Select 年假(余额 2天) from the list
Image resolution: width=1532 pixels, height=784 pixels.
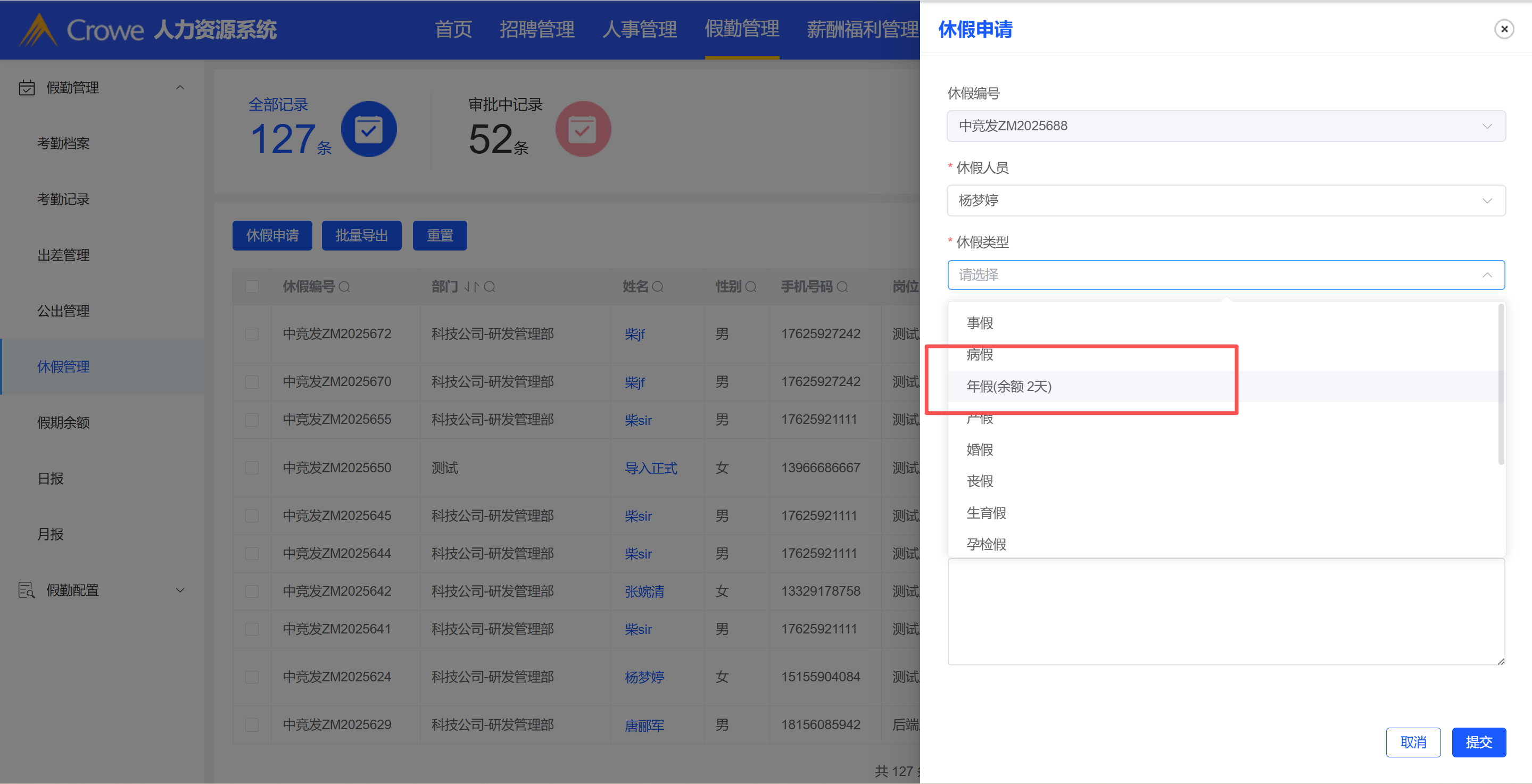pyautogui.click(x=1009, y=387)
